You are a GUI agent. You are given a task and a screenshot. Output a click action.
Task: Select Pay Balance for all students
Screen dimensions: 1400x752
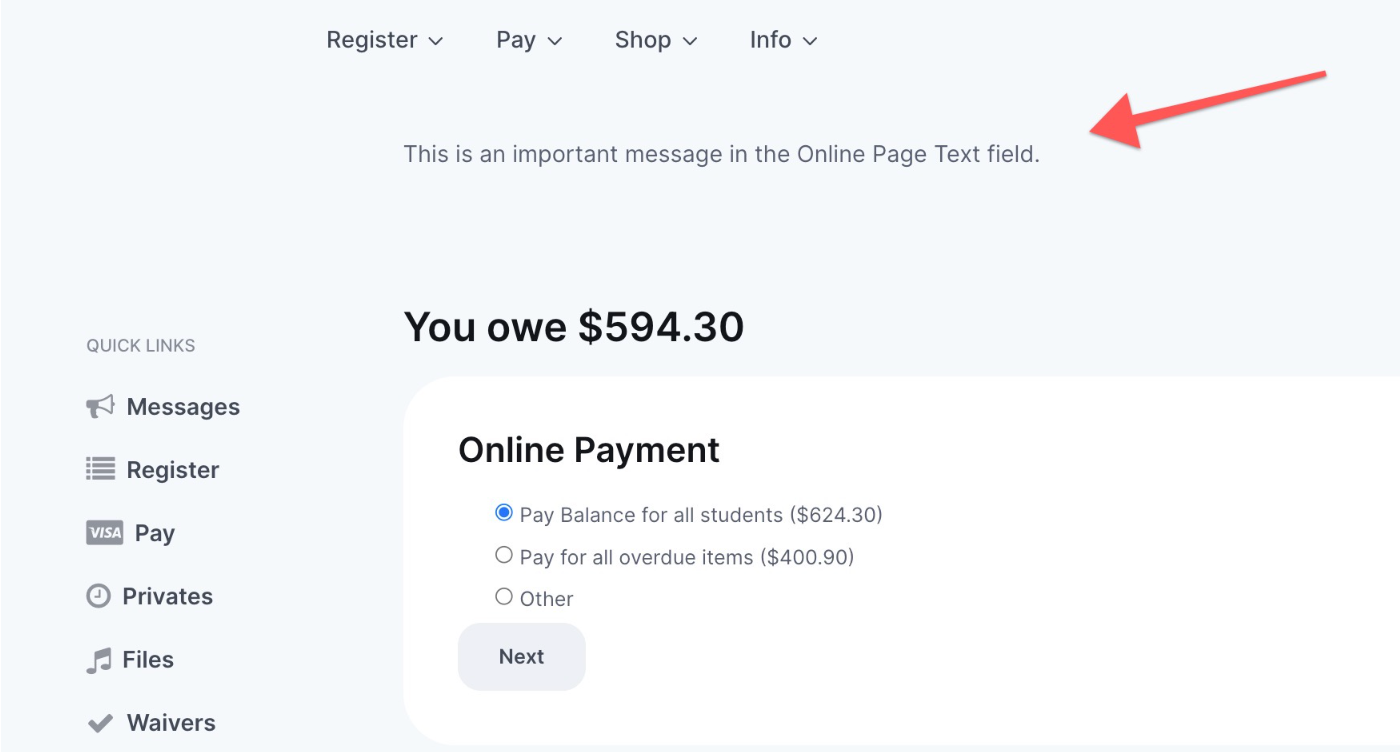[504, 513]
